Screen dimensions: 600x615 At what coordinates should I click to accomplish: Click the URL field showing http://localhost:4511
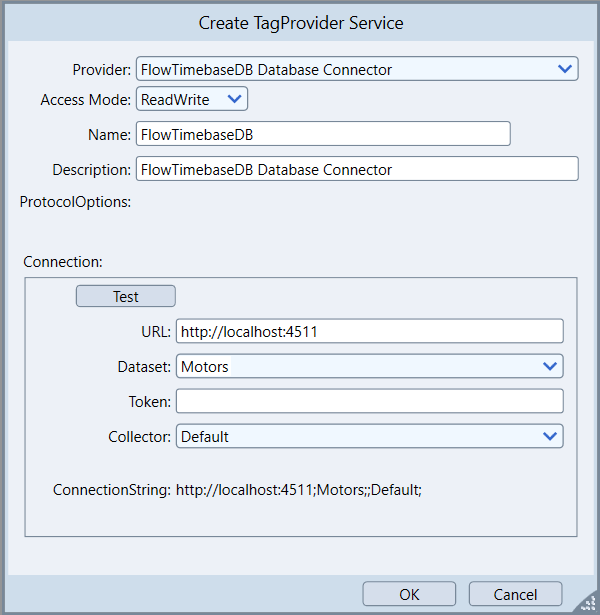pyautogui.click(x=369, y=331)
